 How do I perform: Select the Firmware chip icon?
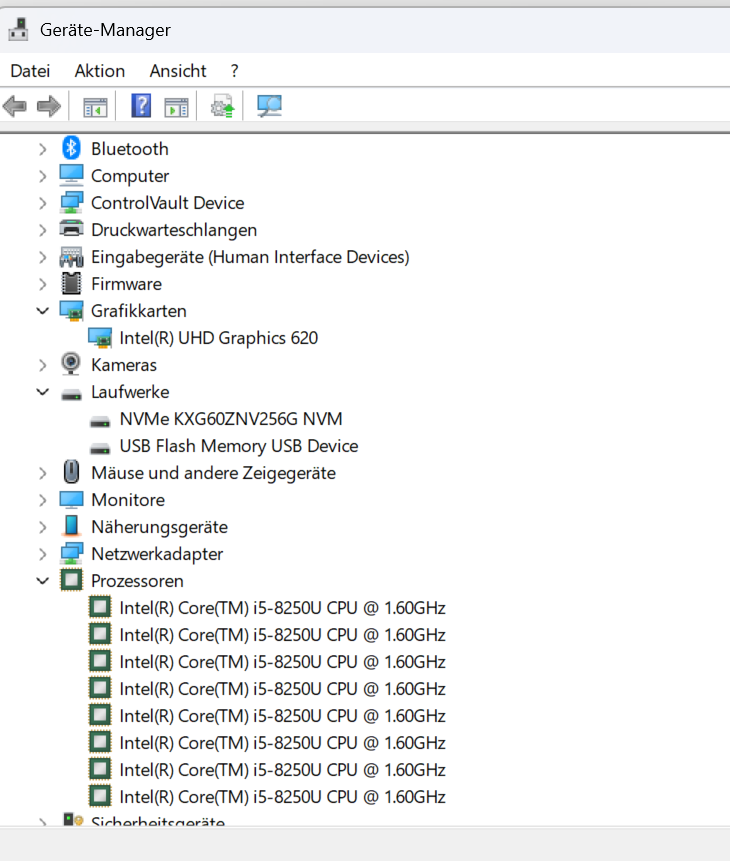point(71,283)
